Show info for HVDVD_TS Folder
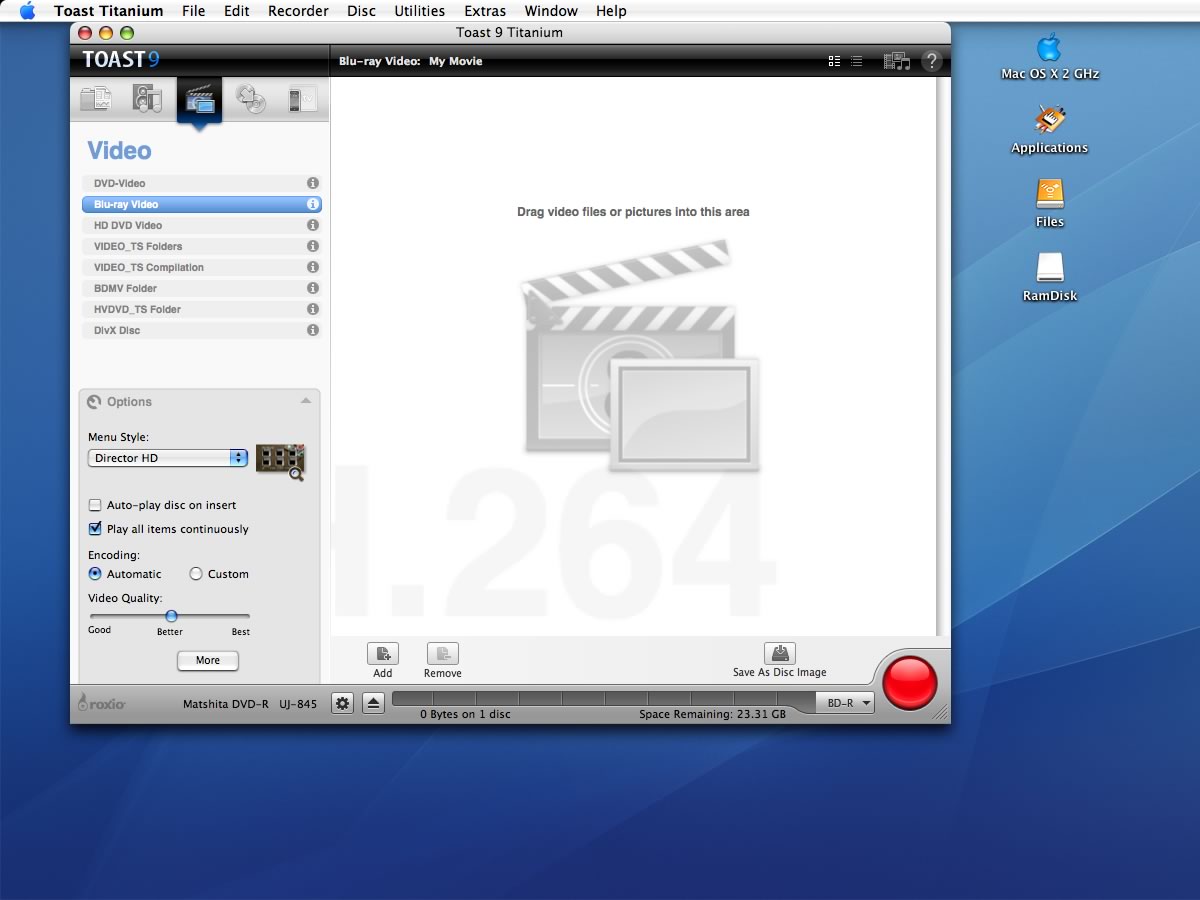The image size is (1200, 900). (313, 309)
